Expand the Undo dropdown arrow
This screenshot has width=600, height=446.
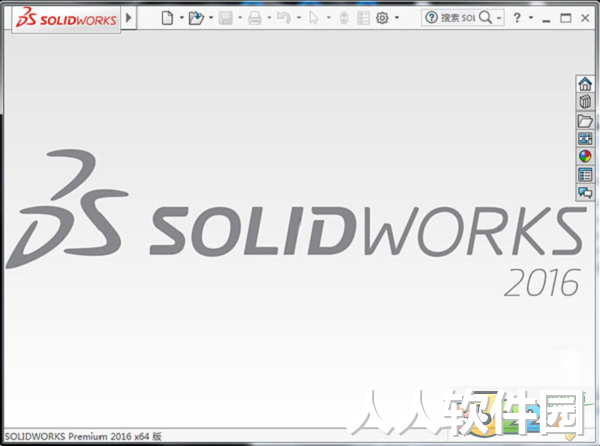tap(299, 18)
